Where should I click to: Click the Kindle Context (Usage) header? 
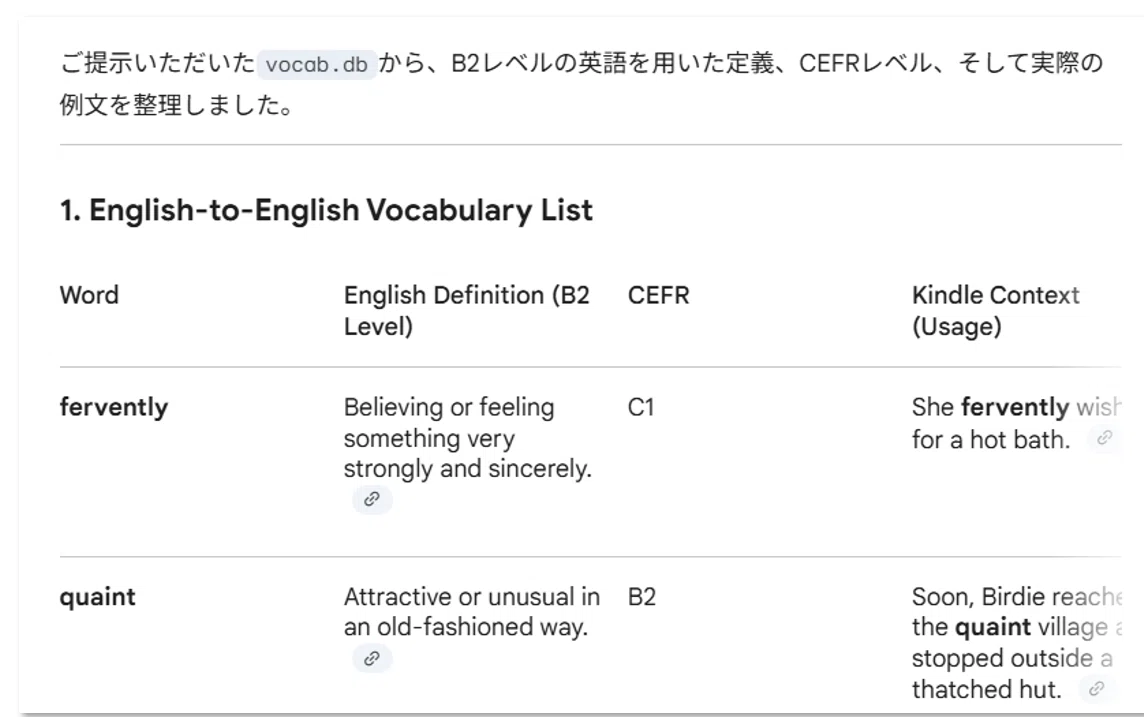coord(995,311)
